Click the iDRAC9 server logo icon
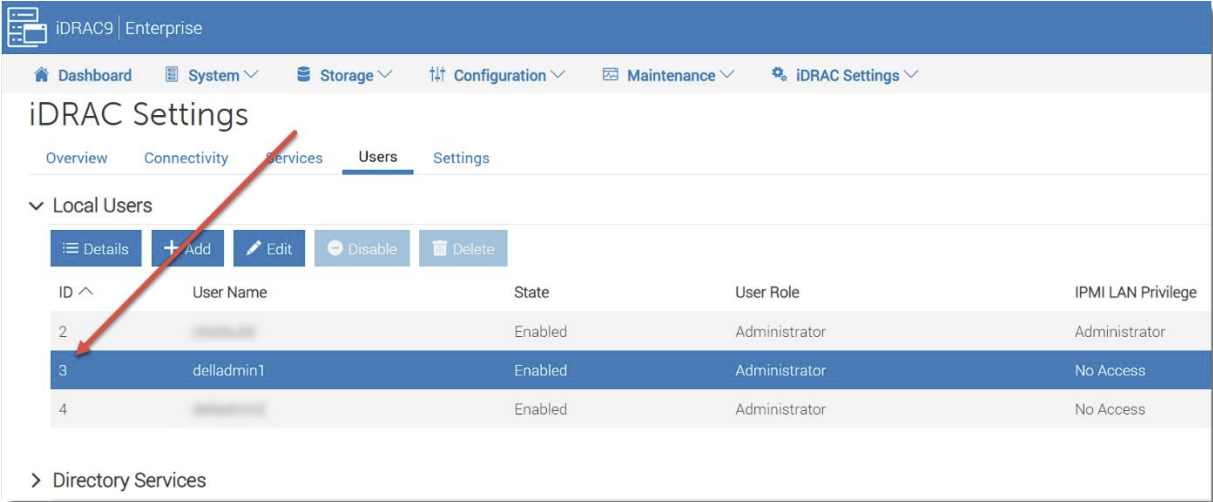 27,27
